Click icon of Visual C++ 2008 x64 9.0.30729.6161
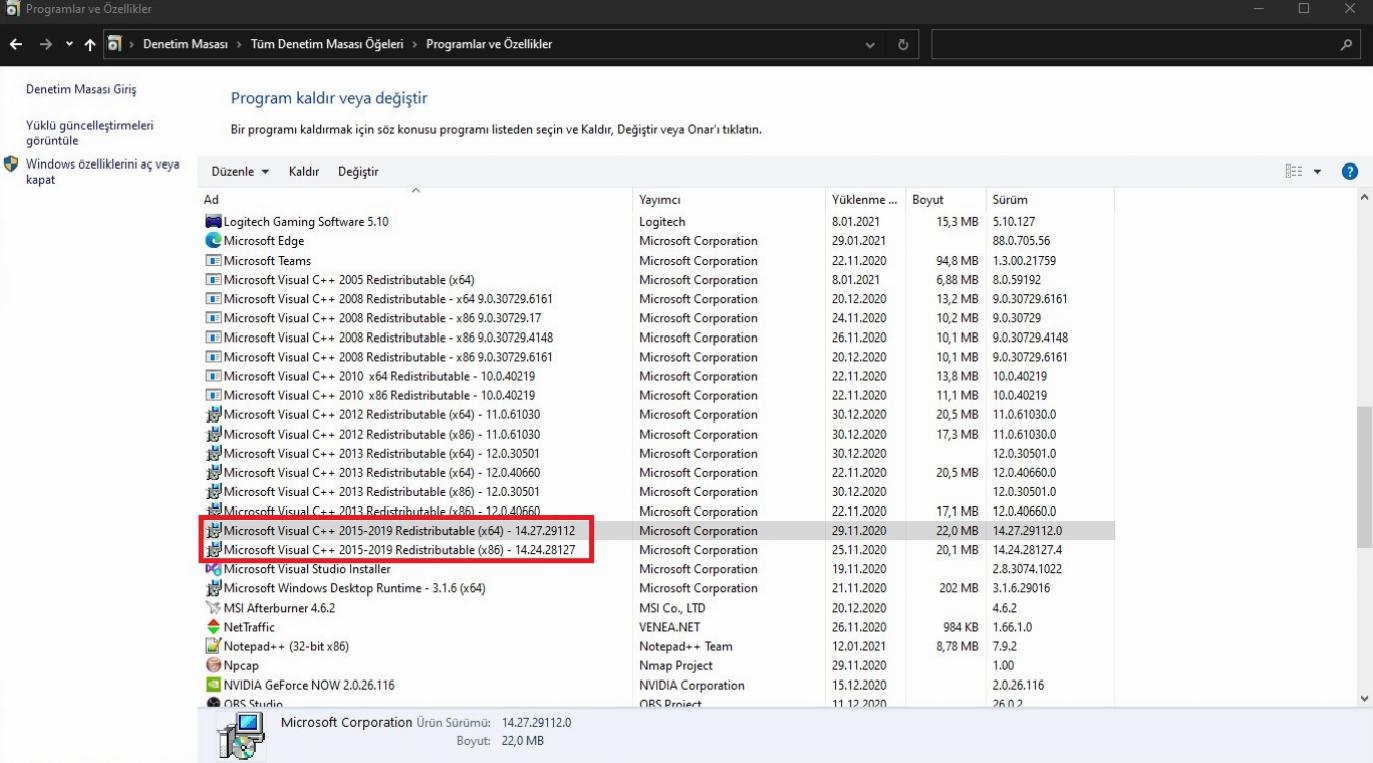 [x=213, y=299]
